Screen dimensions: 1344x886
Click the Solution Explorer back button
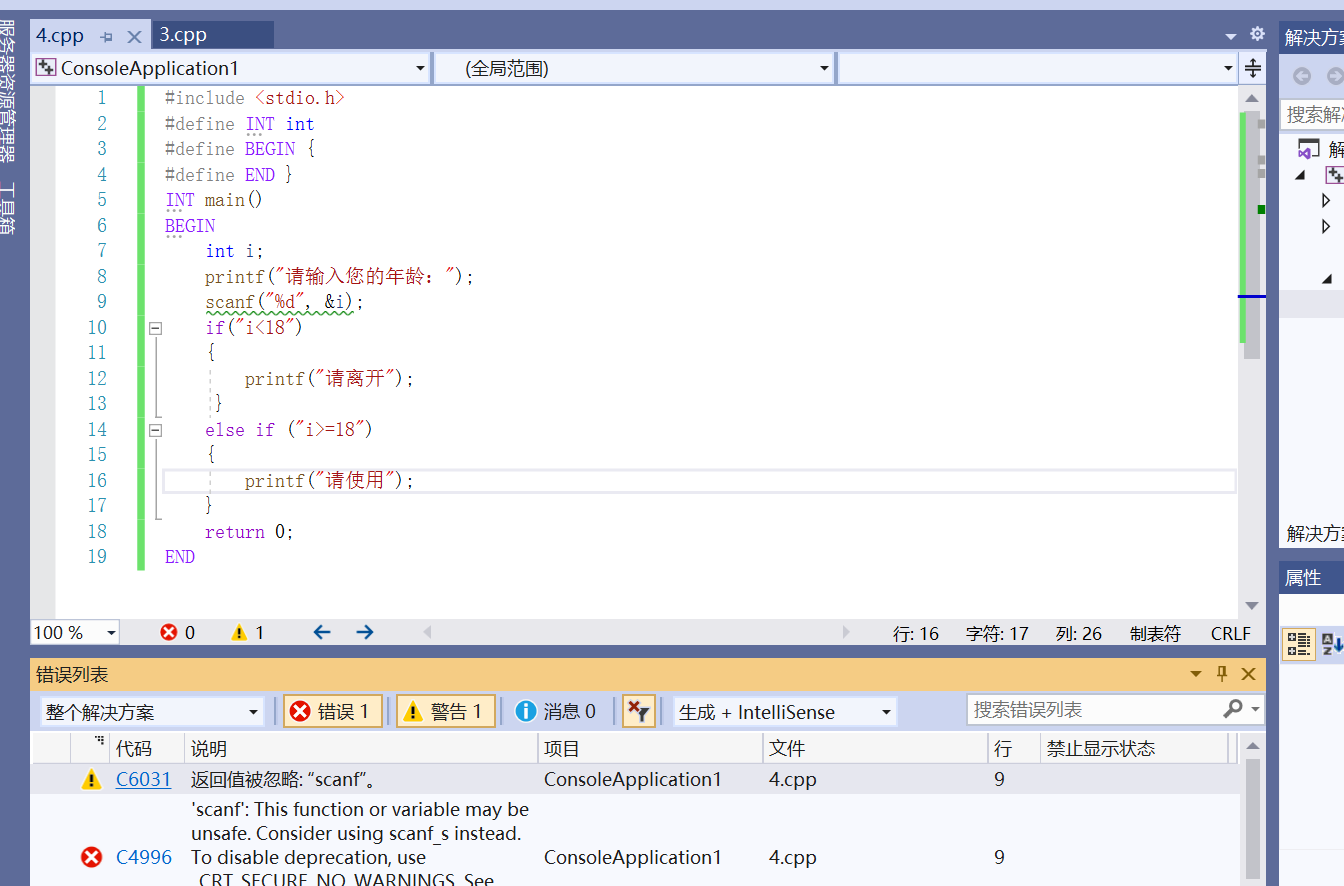pos(1301,76)
